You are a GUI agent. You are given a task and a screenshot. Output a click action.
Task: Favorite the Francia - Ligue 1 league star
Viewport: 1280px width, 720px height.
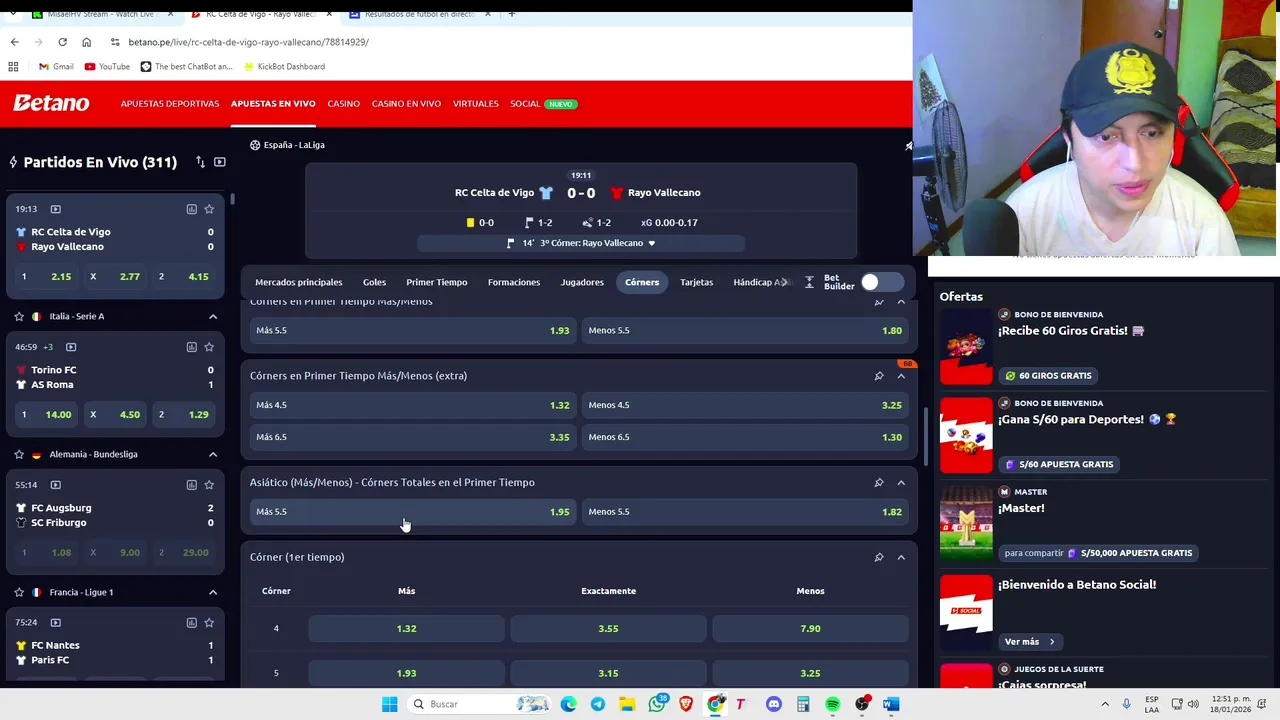pos(19,592)
